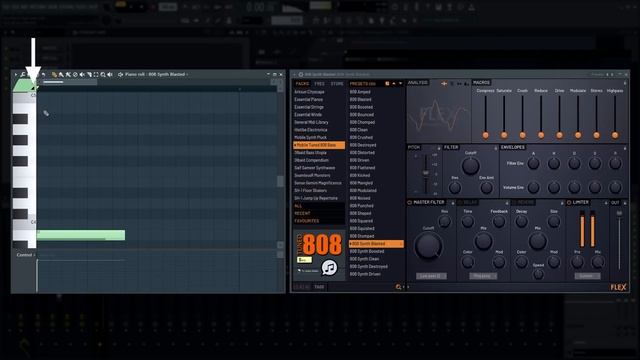Click the Filter Env attack knob

click(533, 164)
